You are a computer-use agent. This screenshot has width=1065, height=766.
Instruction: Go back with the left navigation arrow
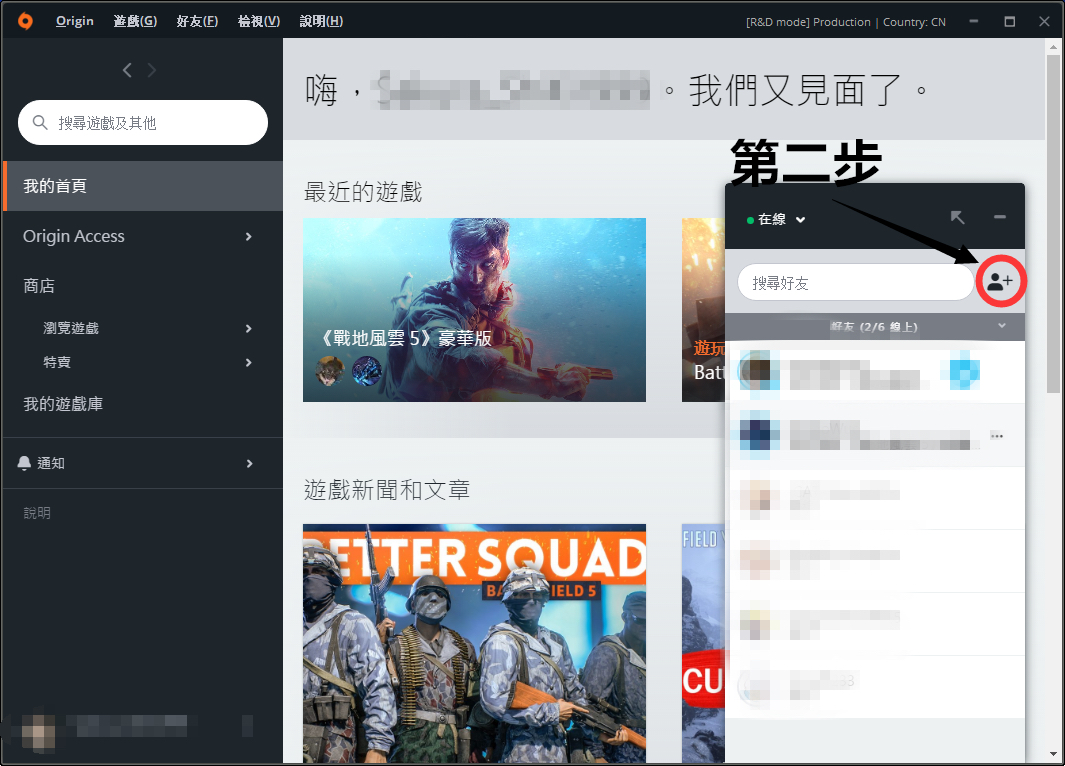pos(127,70)
